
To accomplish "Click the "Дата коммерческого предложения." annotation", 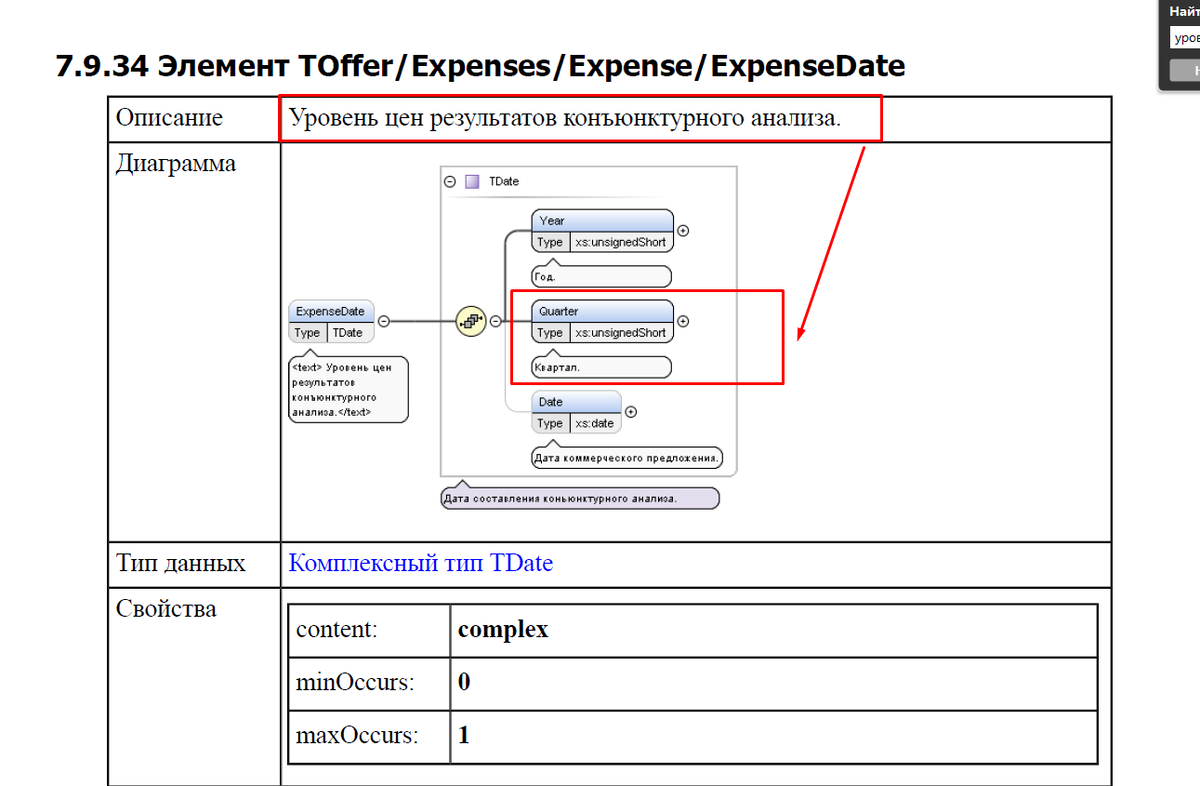I will click(x=628, y=457).
